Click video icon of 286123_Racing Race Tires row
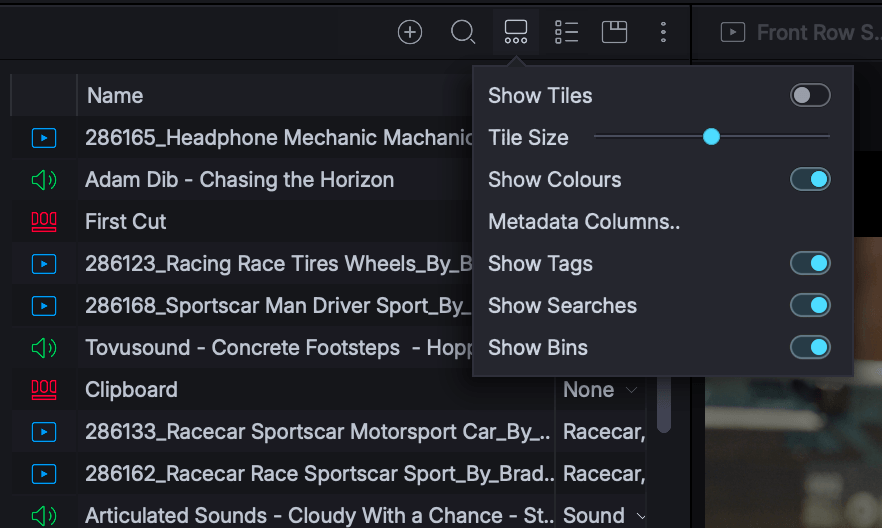 (x=44, y=264)
